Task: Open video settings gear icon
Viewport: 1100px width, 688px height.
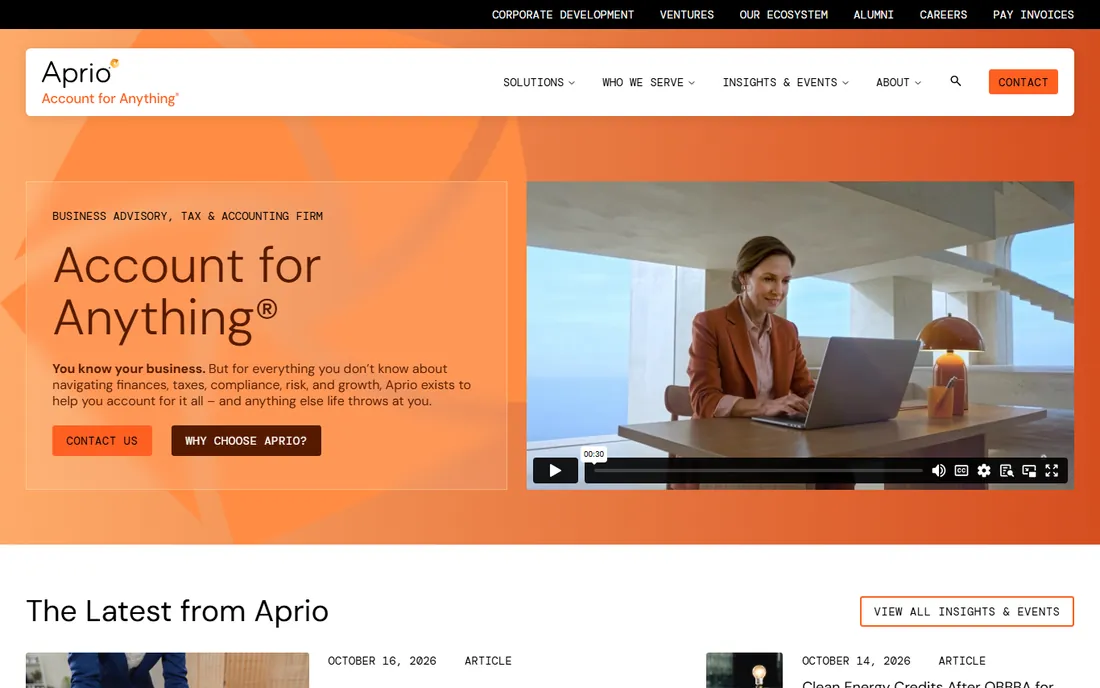Action: click(x=984, y=471)
